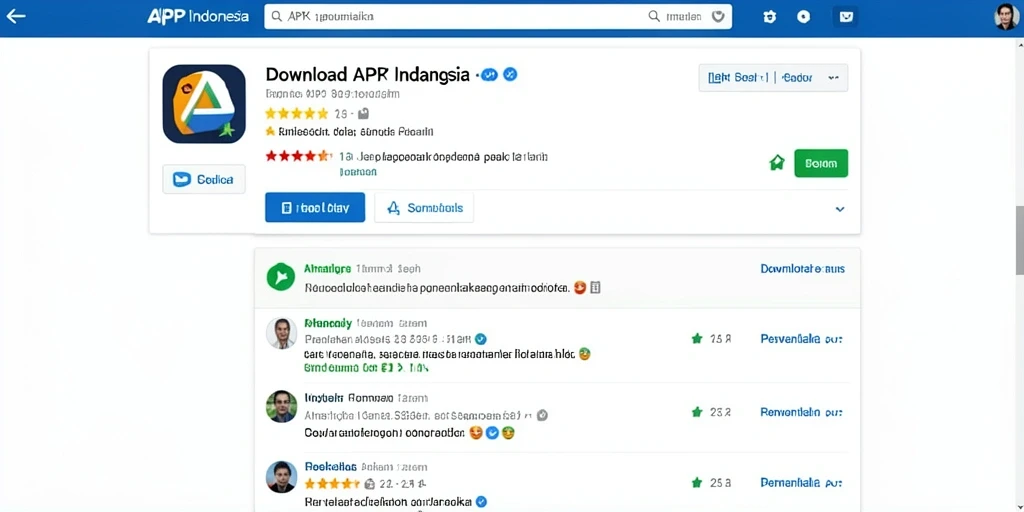Viewport: 1024px width, 512px height.
Task: Click the yellow five-star rating row
Action: 296,114
